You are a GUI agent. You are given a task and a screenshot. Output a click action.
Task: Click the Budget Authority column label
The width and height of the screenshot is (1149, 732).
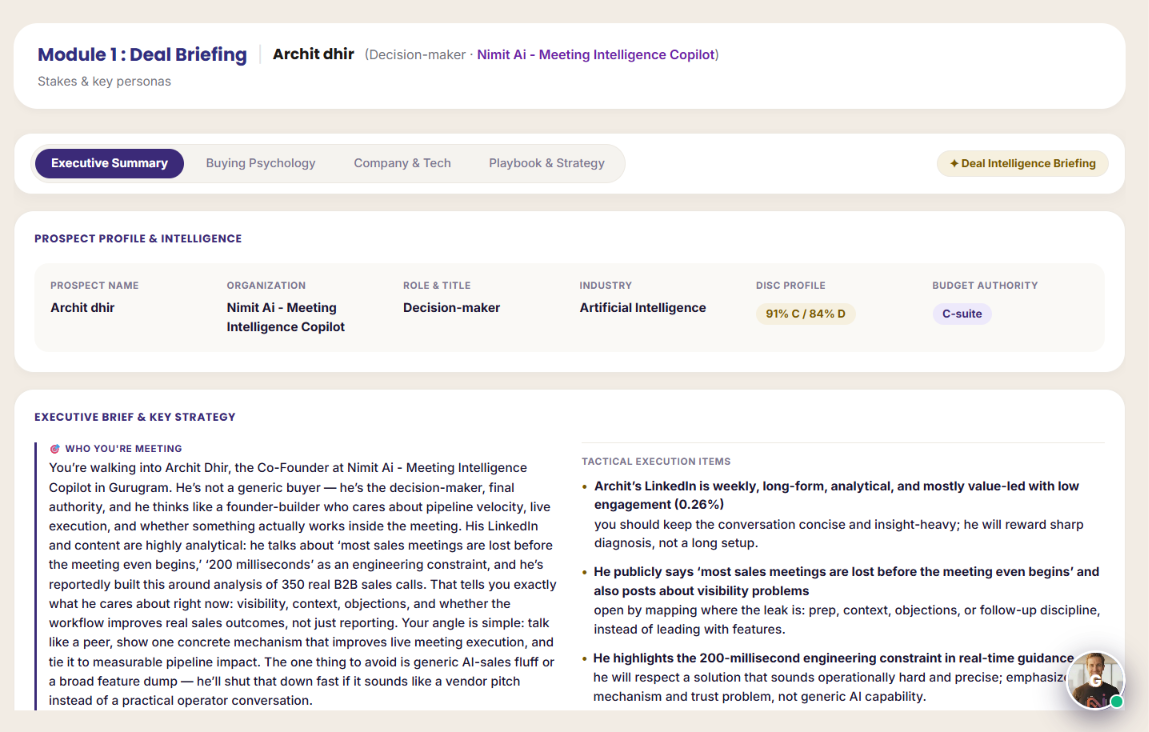point(985,286)
